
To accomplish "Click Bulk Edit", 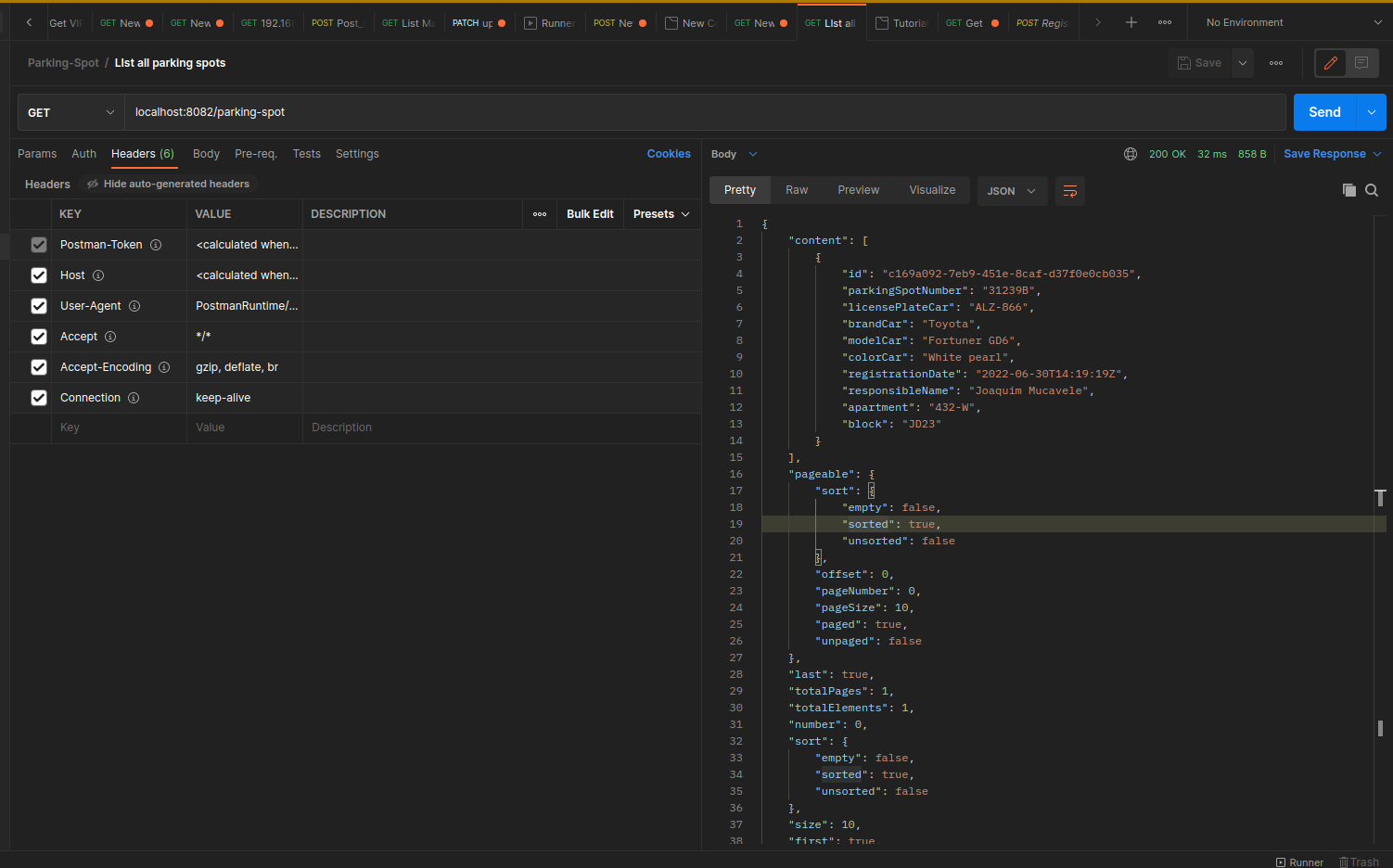I will [590, 214].
